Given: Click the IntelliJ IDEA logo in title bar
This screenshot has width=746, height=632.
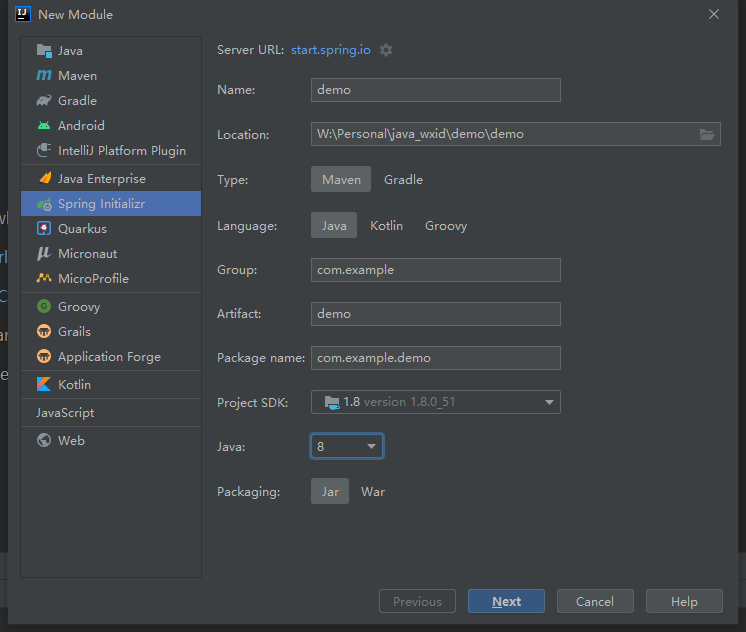Looking at the screenshot, I should click(23, 14).
